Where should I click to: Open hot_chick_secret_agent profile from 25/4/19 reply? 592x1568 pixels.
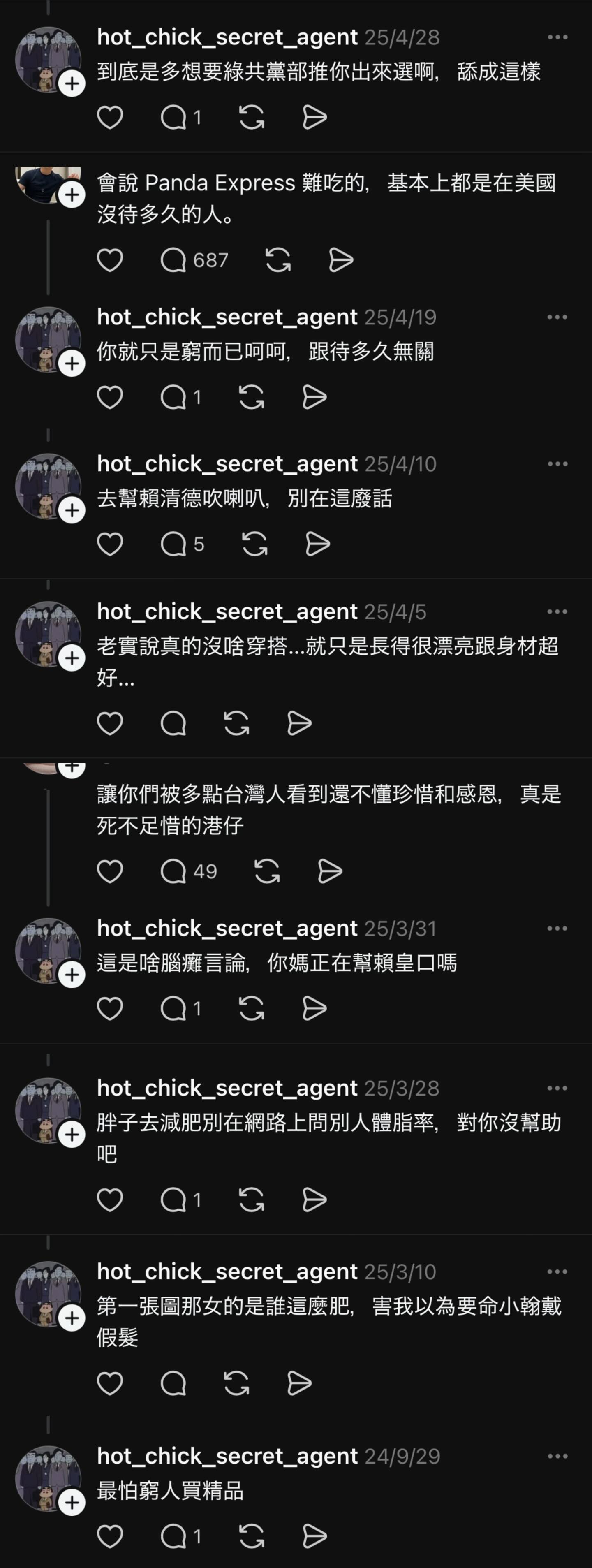click(x=227, y=317)
